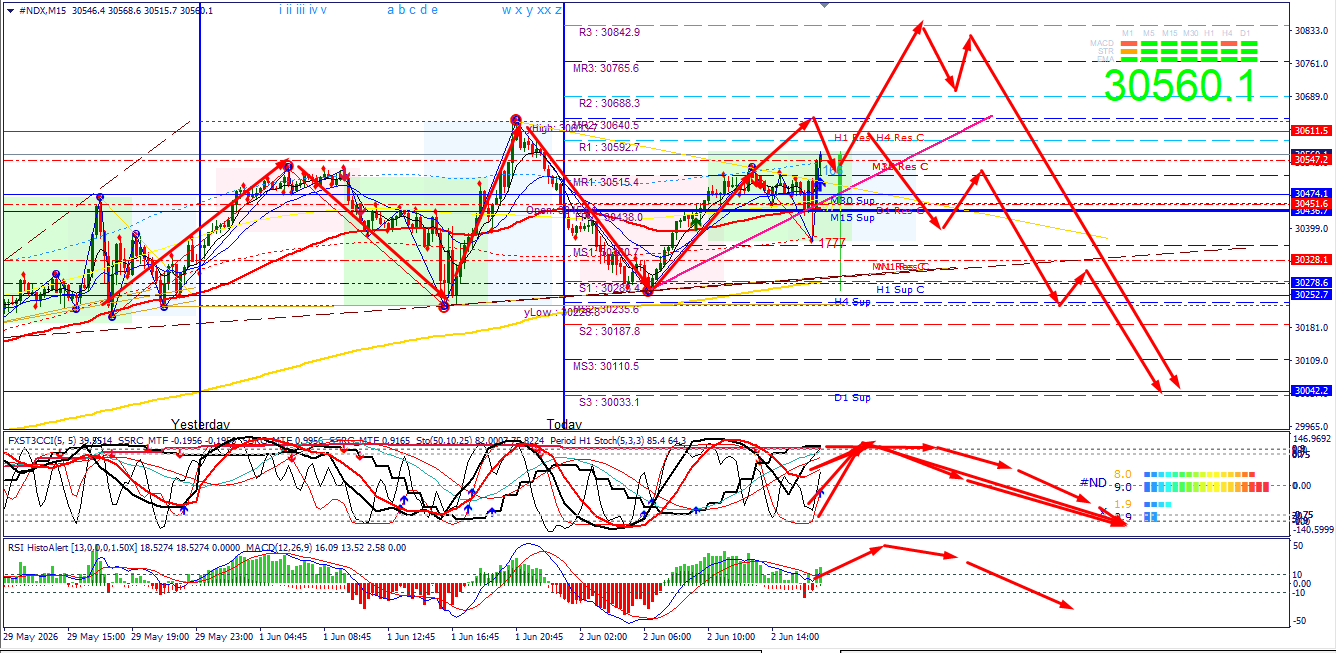Click the chart shift triangle marker at top
Screen dimensions: 1336x653
[824, 4]
